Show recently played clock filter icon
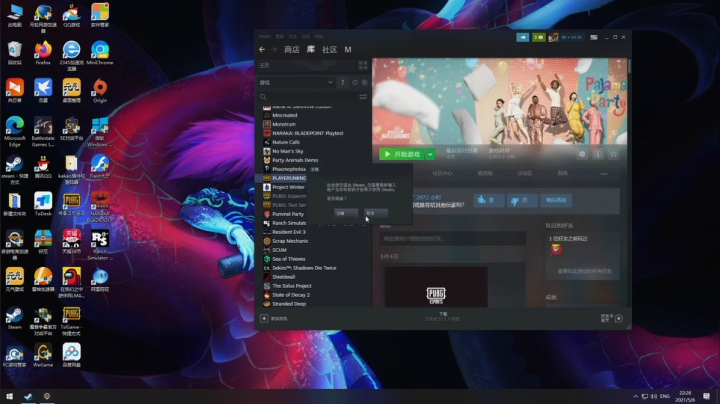The image size is (720, 404). tap(355, 83)
